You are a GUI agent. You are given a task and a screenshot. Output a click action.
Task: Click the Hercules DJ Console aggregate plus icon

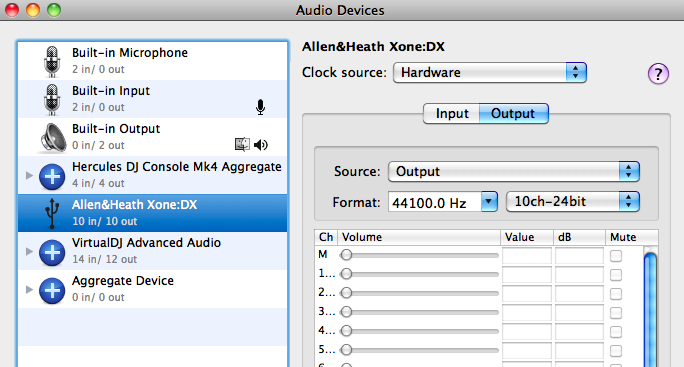[52, 176]
